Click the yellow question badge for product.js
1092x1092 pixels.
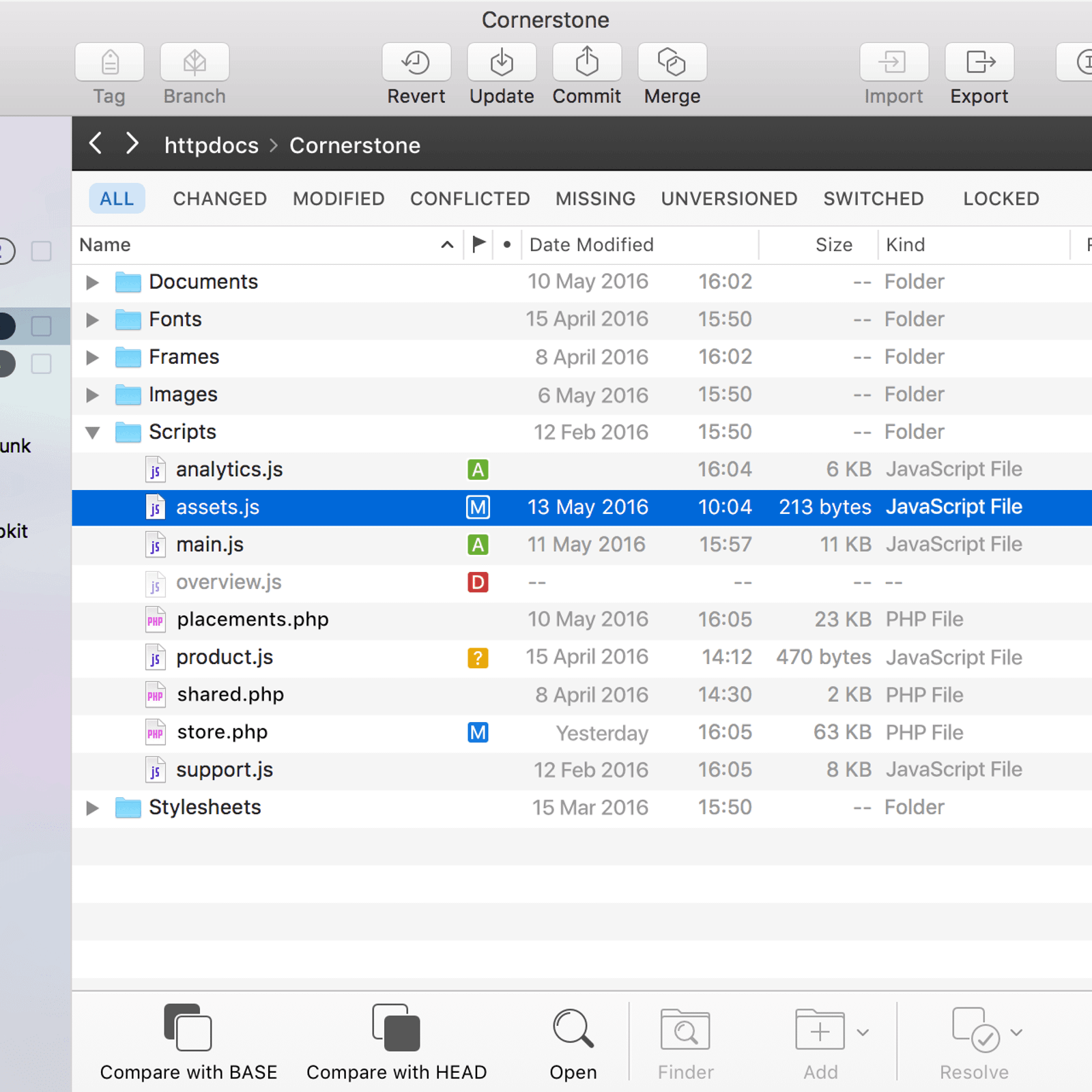[478, 658]
